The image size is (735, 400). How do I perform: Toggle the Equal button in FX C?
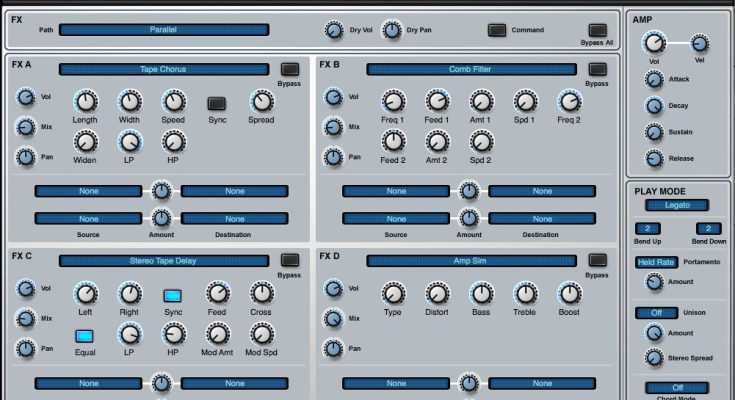(85, 336)
